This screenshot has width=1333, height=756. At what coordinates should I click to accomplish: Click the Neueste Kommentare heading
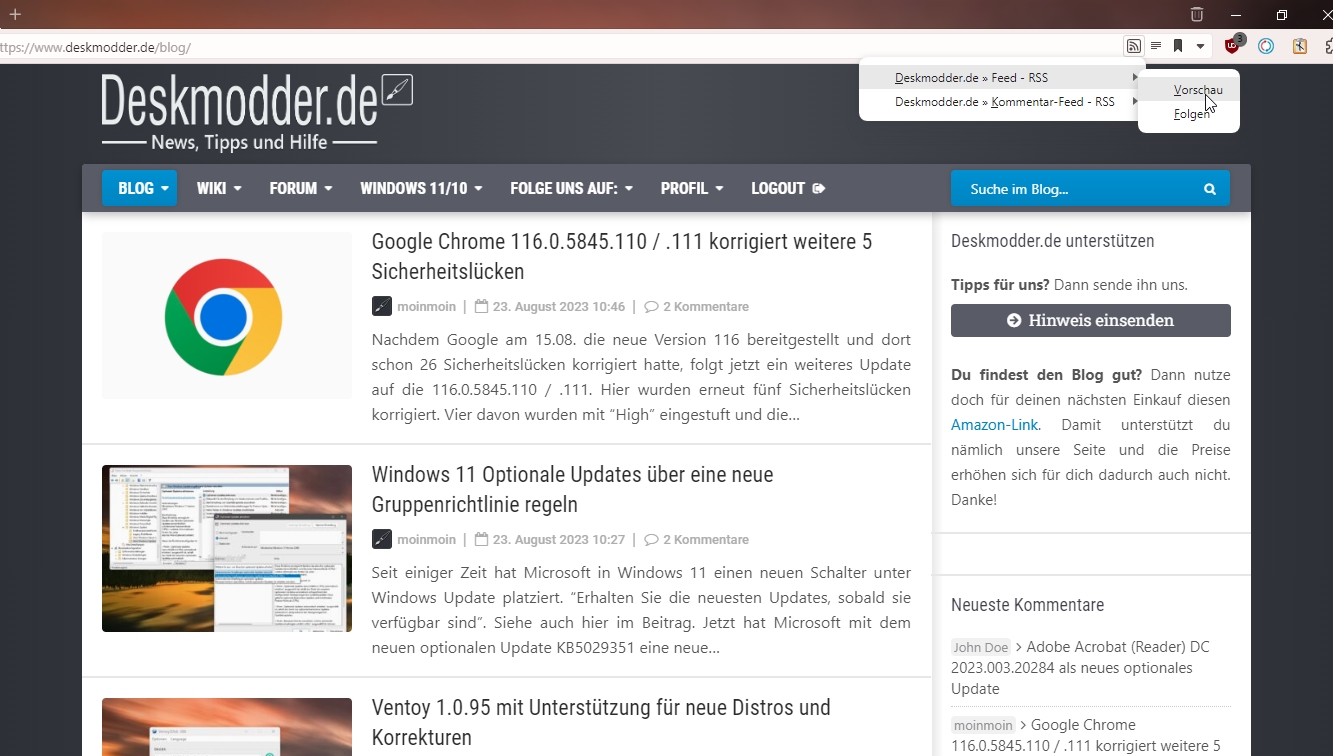[1028, 605]
